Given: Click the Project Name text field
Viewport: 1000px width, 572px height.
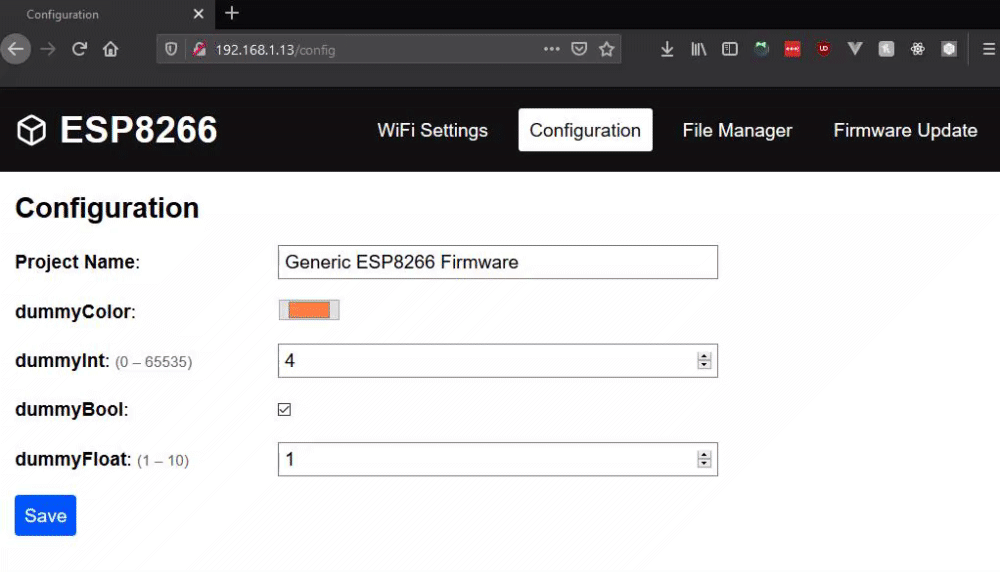Looking at the screenshot, I should [497, 262].
